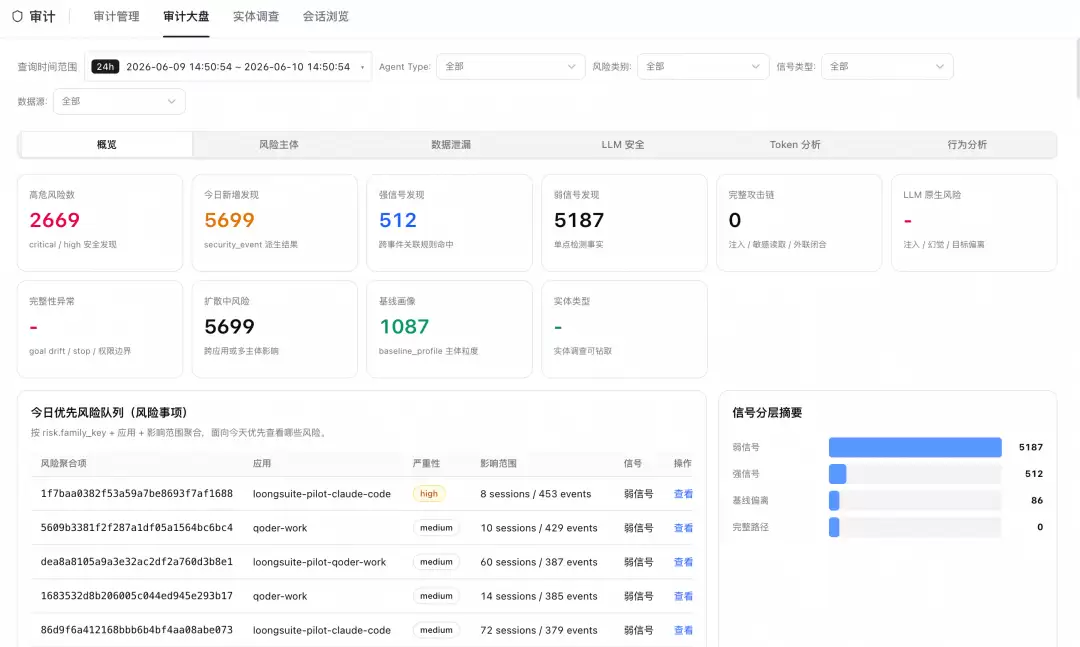This screenshot has width=1080, height=647.
Task: Select the Token 分析 tab
Action: coord(795,145)
